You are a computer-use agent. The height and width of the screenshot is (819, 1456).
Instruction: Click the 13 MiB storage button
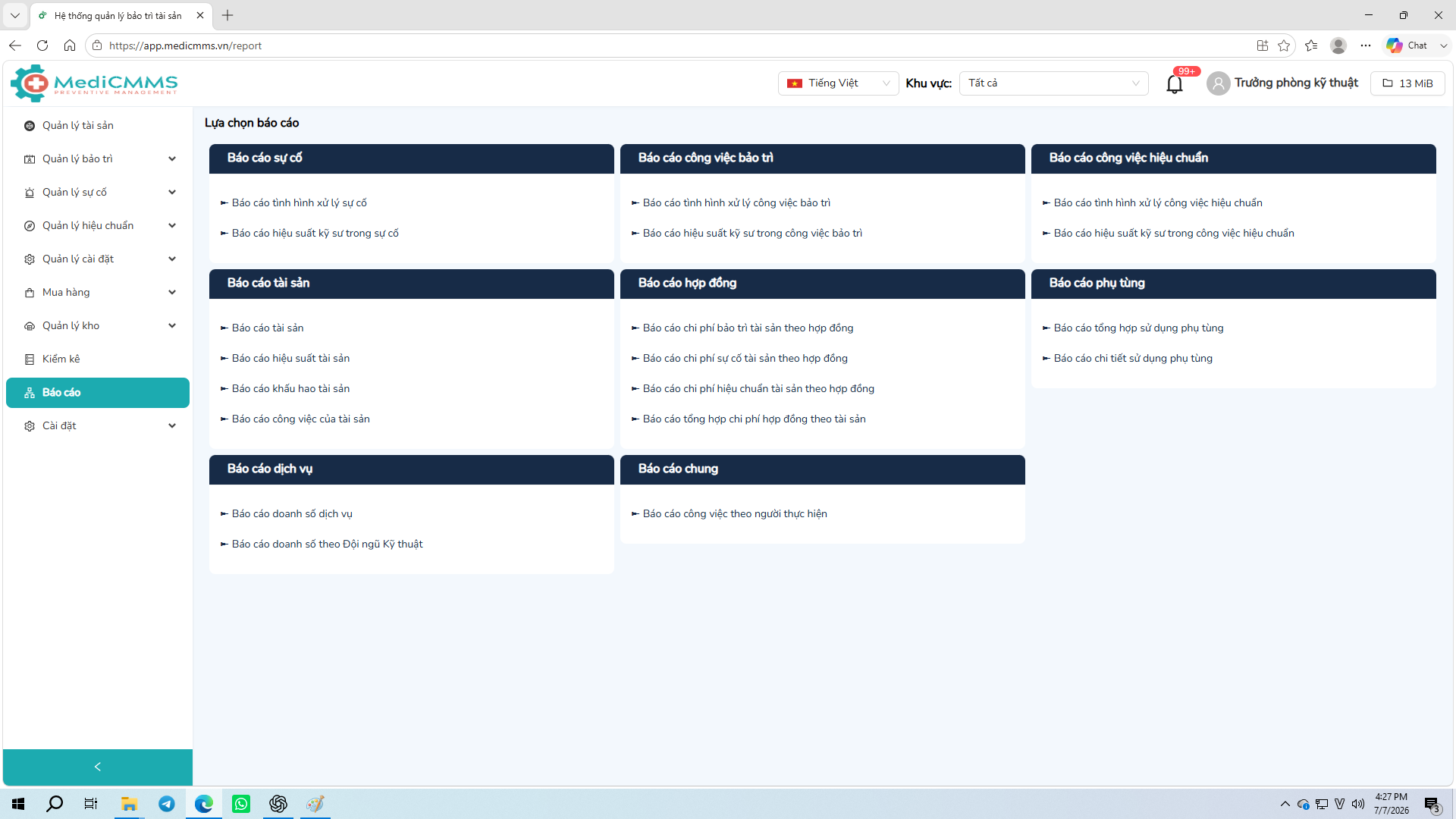pos(1407,83)
